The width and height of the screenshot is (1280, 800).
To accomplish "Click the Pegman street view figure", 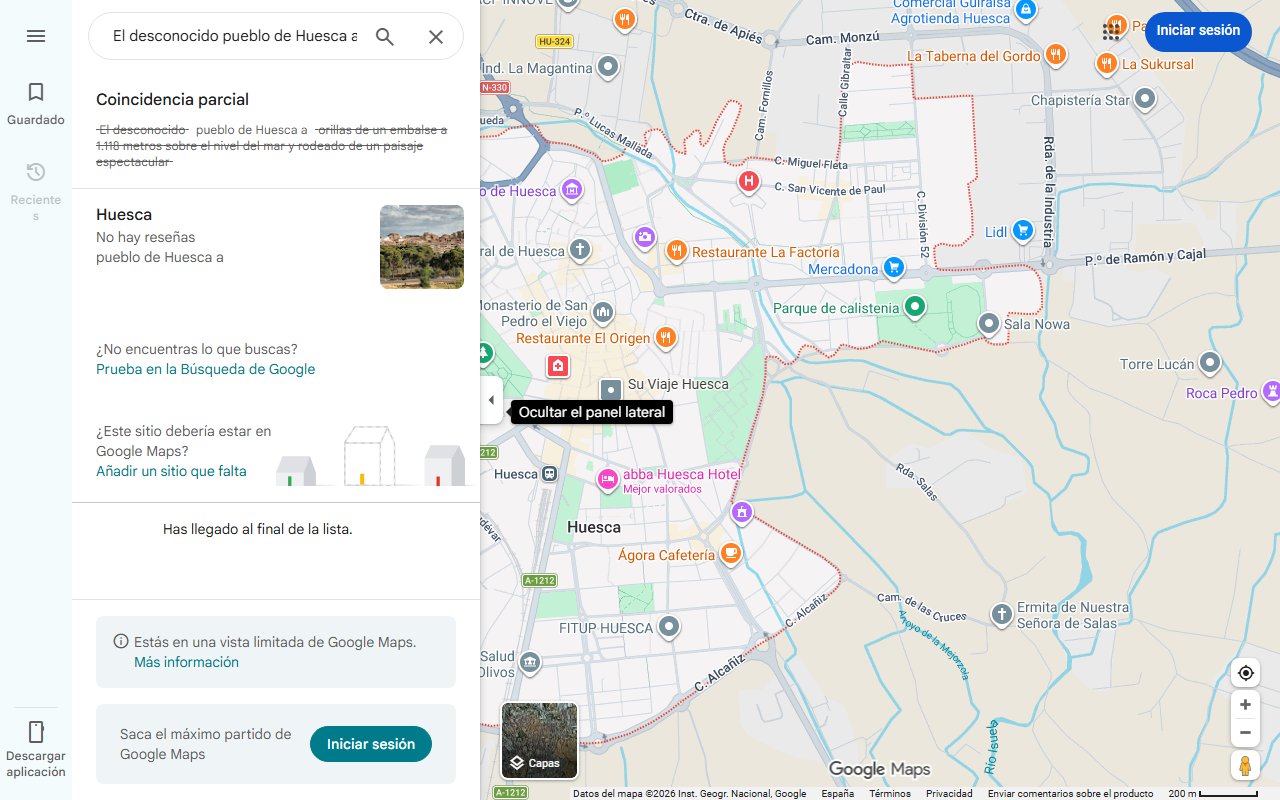I will click(1245, 765).
